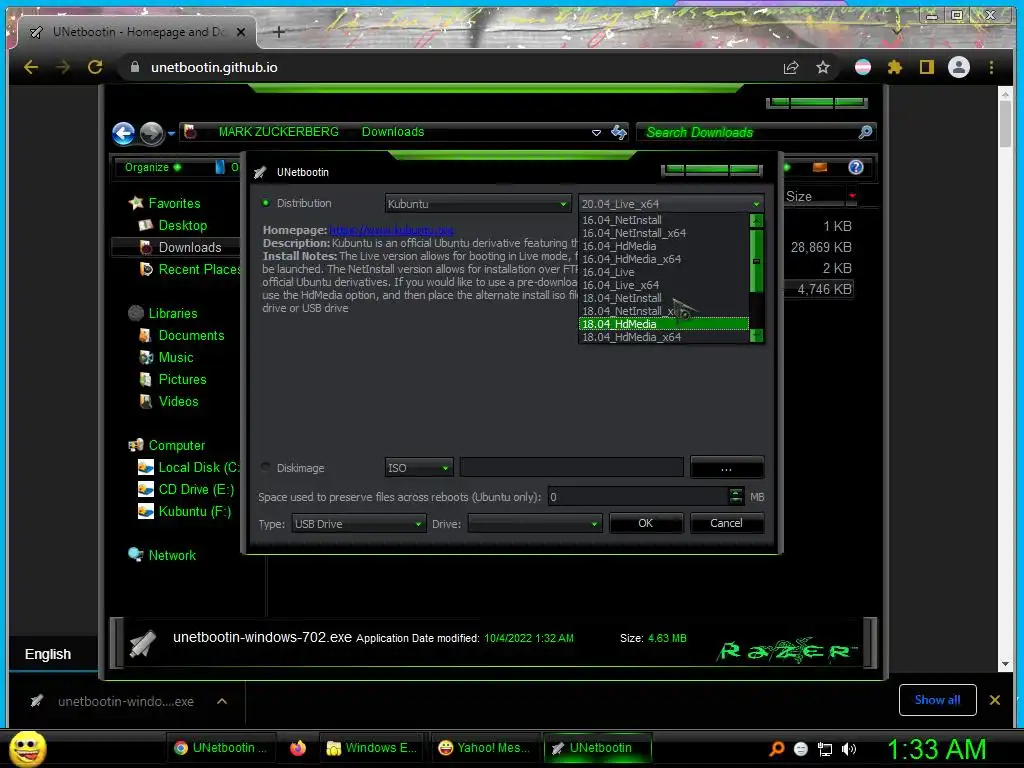This screenshot has height=768, width=1024.
Task: Click the round face icon in system tray
Action: (x=801, y=749)
